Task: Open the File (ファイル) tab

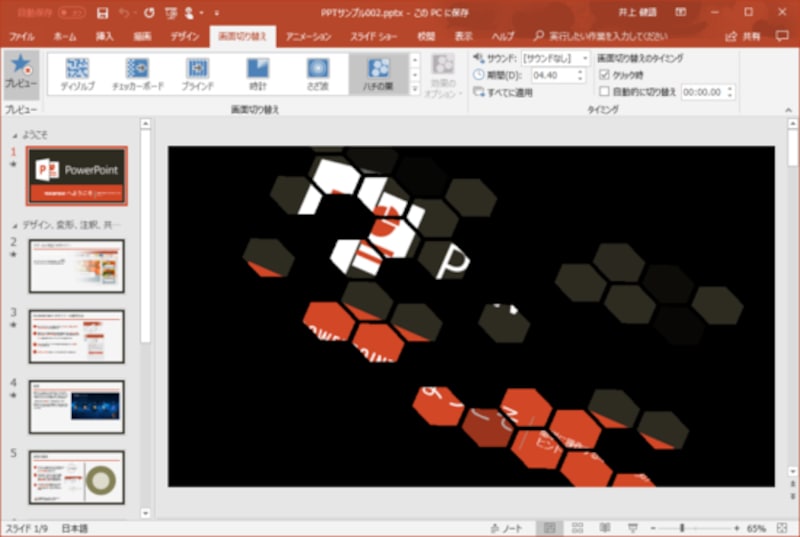Action: [21, 36]
